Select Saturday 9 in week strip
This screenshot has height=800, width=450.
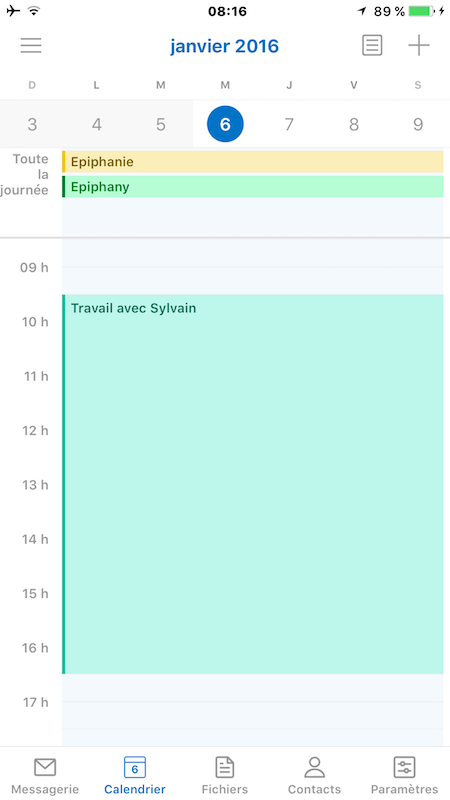click(x=418, y=124)
